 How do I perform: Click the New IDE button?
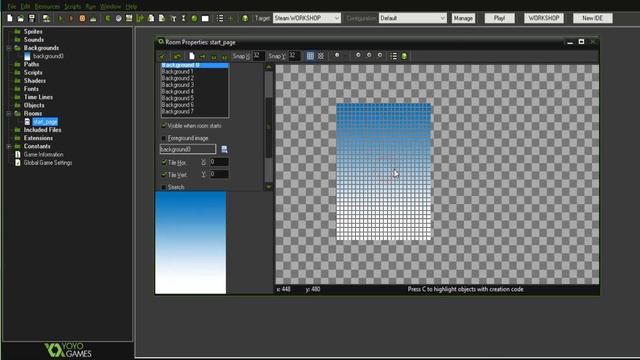[x=593, y=18]
